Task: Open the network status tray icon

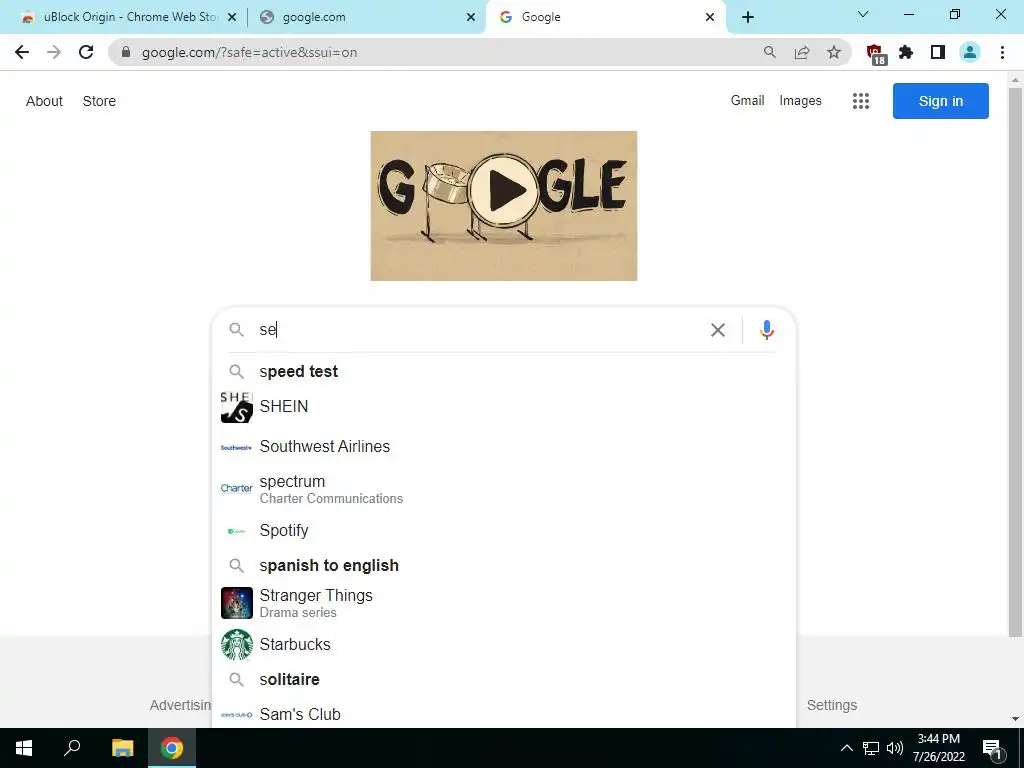Action: 871,748
